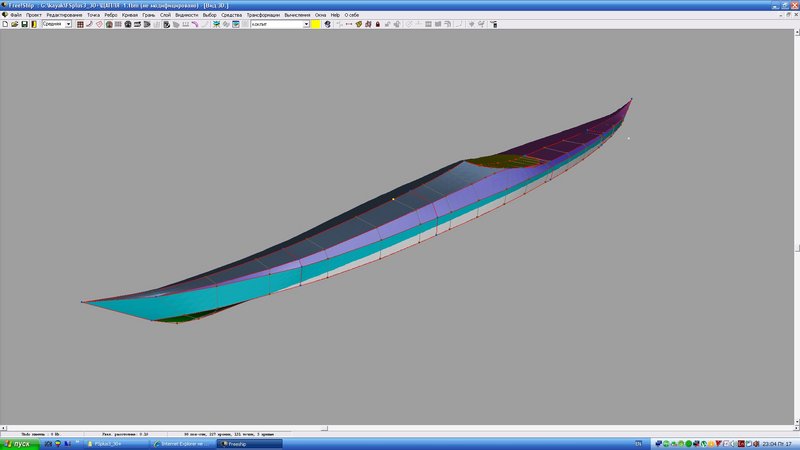Open the Слой menu
The width and height of the screenshot is (800, 450).
tap(165, 15)
